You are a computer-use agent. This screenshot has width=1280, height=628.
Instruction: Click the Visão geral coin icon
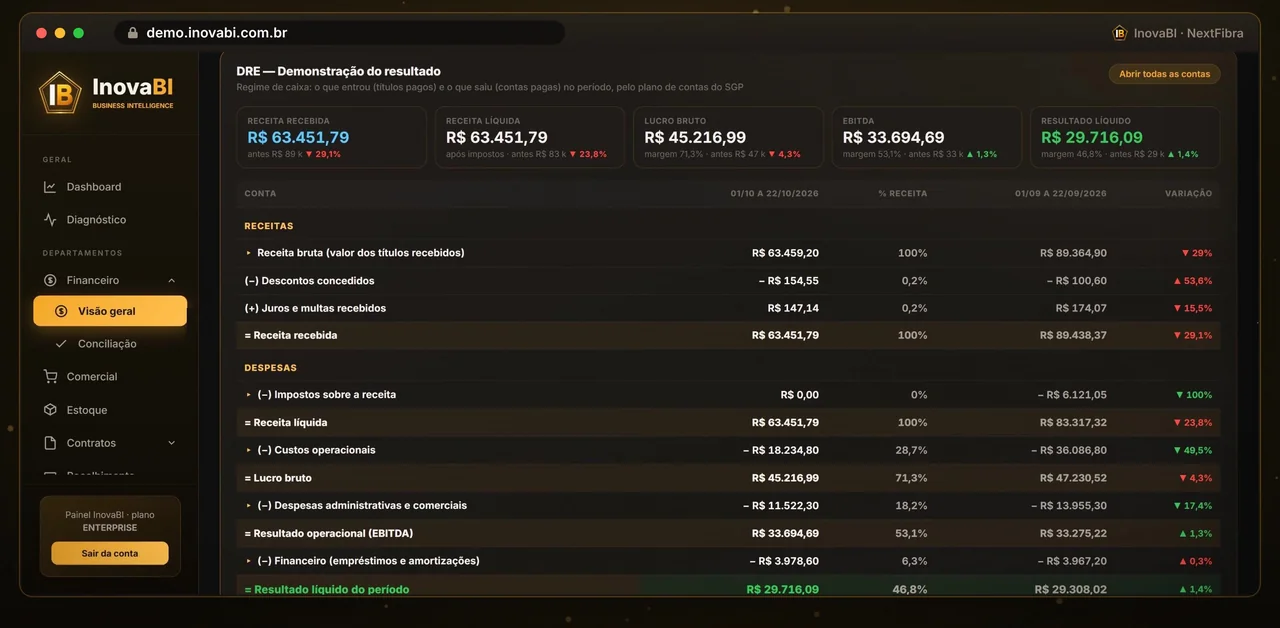click(x=62, y=311)
